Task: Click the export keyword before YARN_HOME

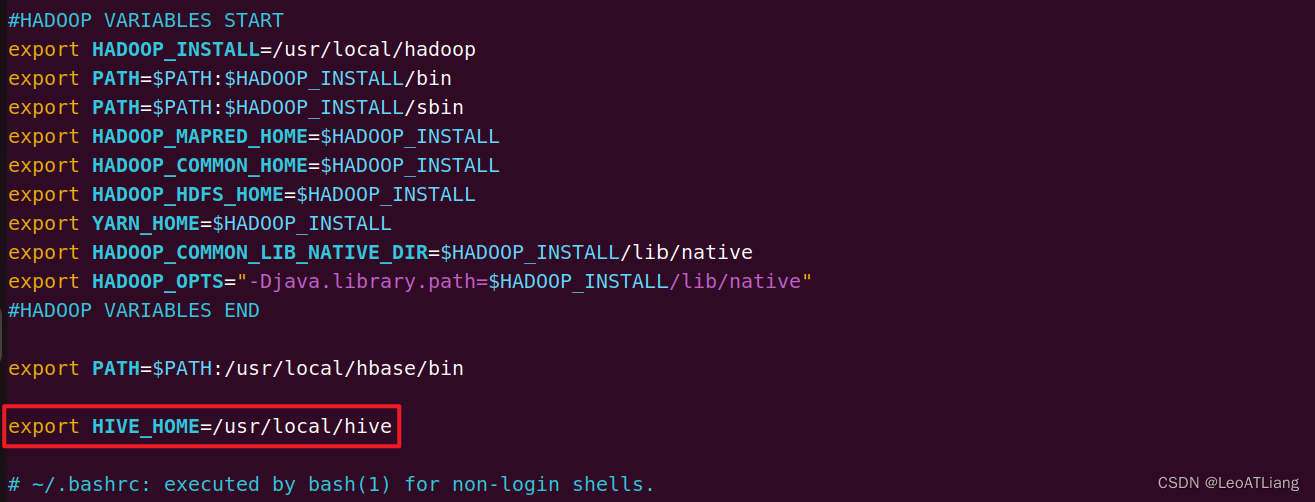Action: point(43,223)
